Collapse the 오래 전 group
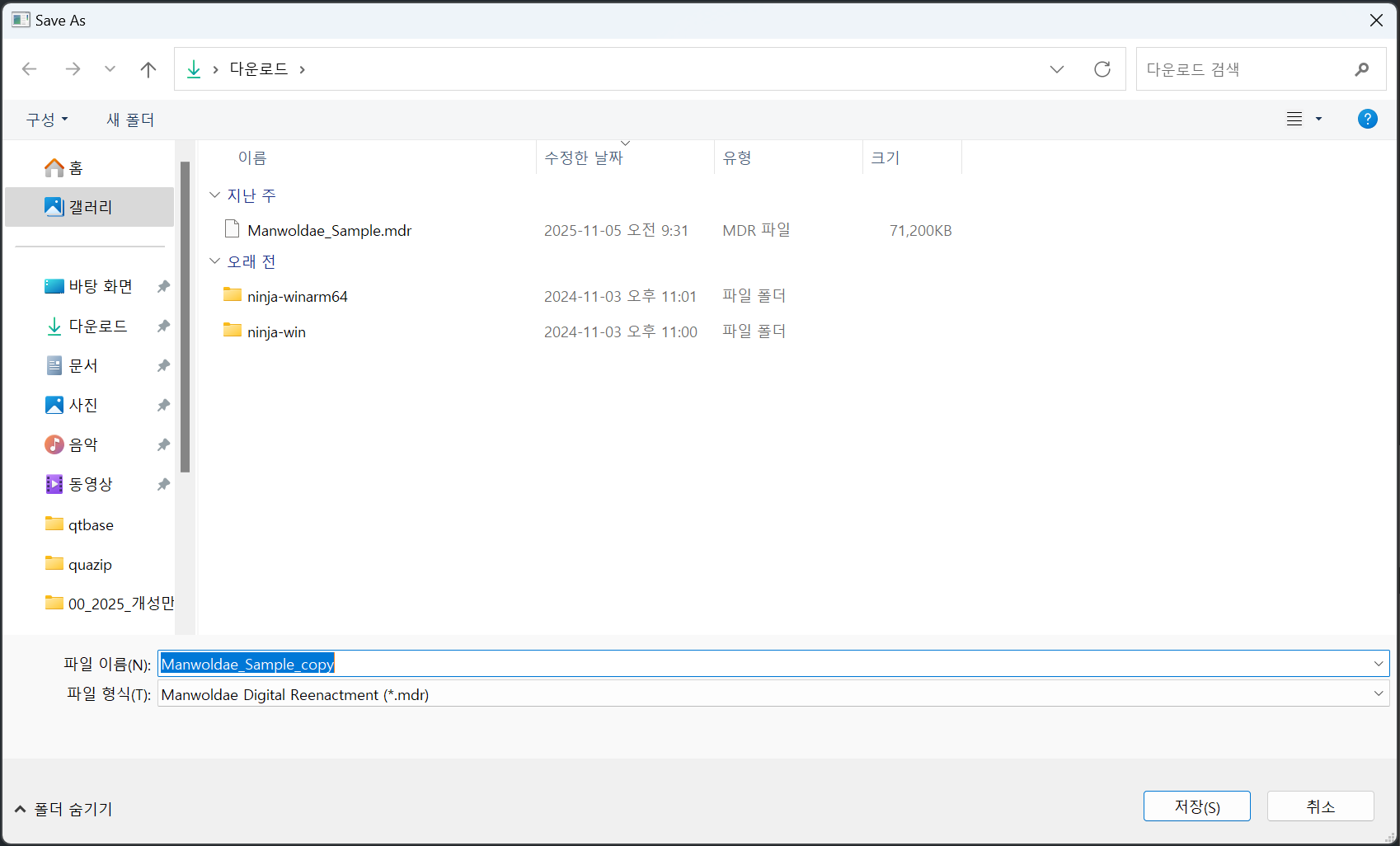The width and height of the screenshot is (1400, 846). [215, 261]
